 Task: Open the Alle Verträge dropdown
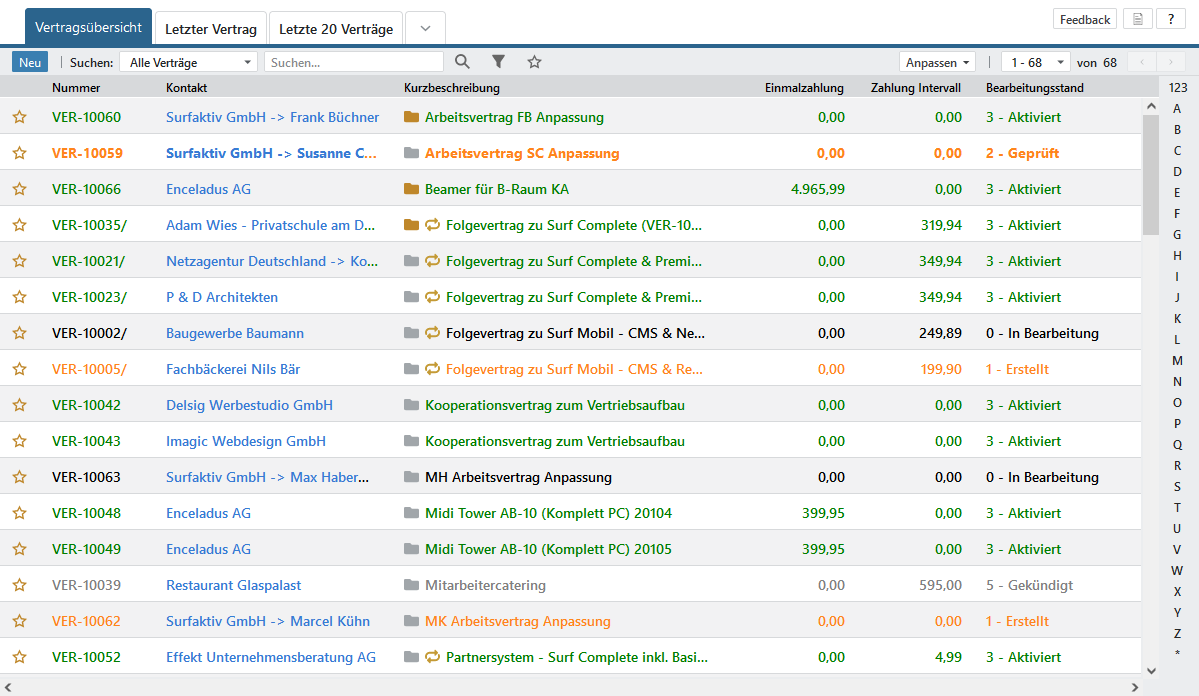click(x=188, y=62)
